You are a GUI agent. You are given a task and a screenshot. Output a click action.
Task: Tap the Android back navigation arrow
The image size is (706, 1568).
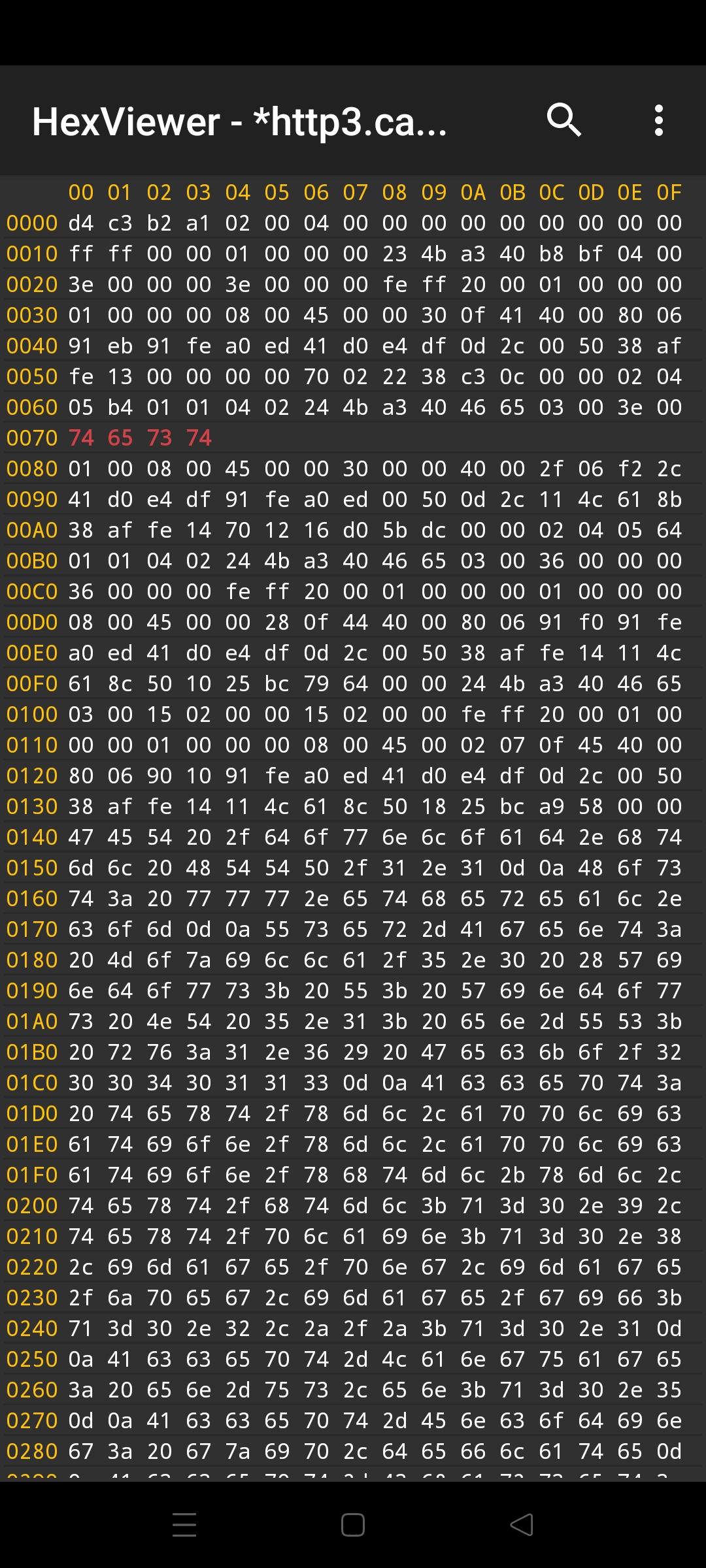coord(521,1525)
